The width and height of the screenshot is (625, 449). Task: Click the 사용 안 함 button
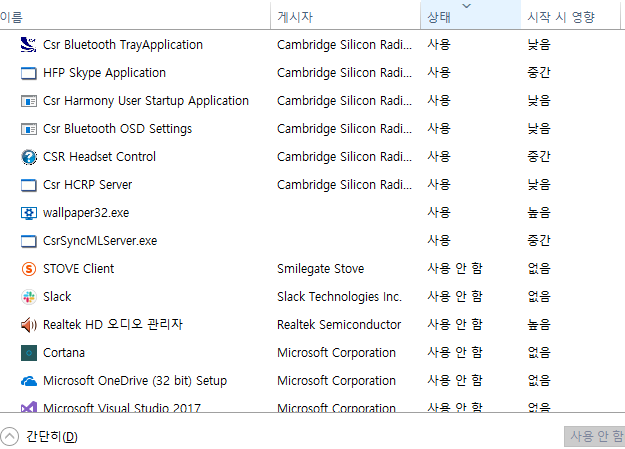595,436
